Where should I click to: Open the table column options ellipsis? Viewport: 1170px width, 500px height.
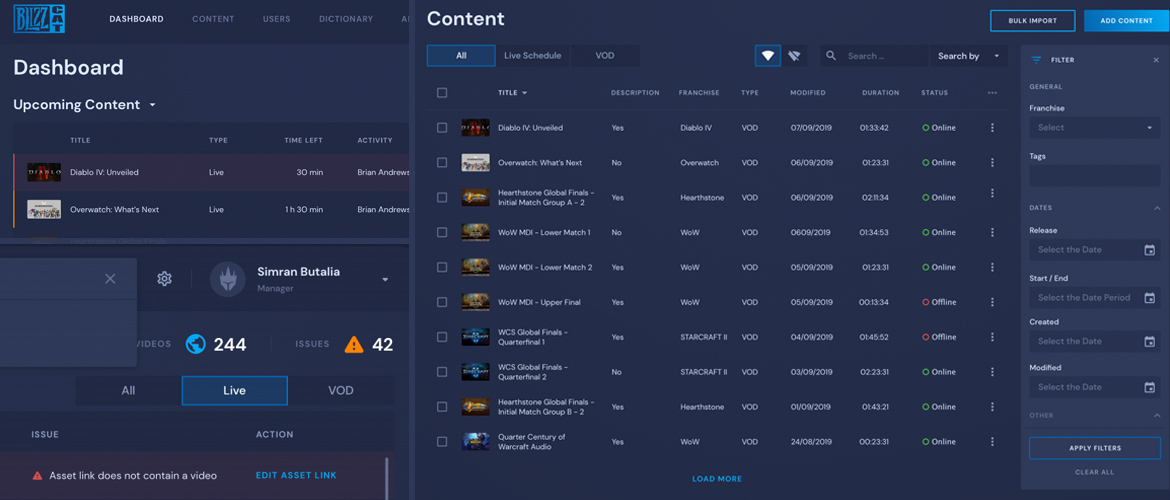pyautogui.click(x=992, y=93)
